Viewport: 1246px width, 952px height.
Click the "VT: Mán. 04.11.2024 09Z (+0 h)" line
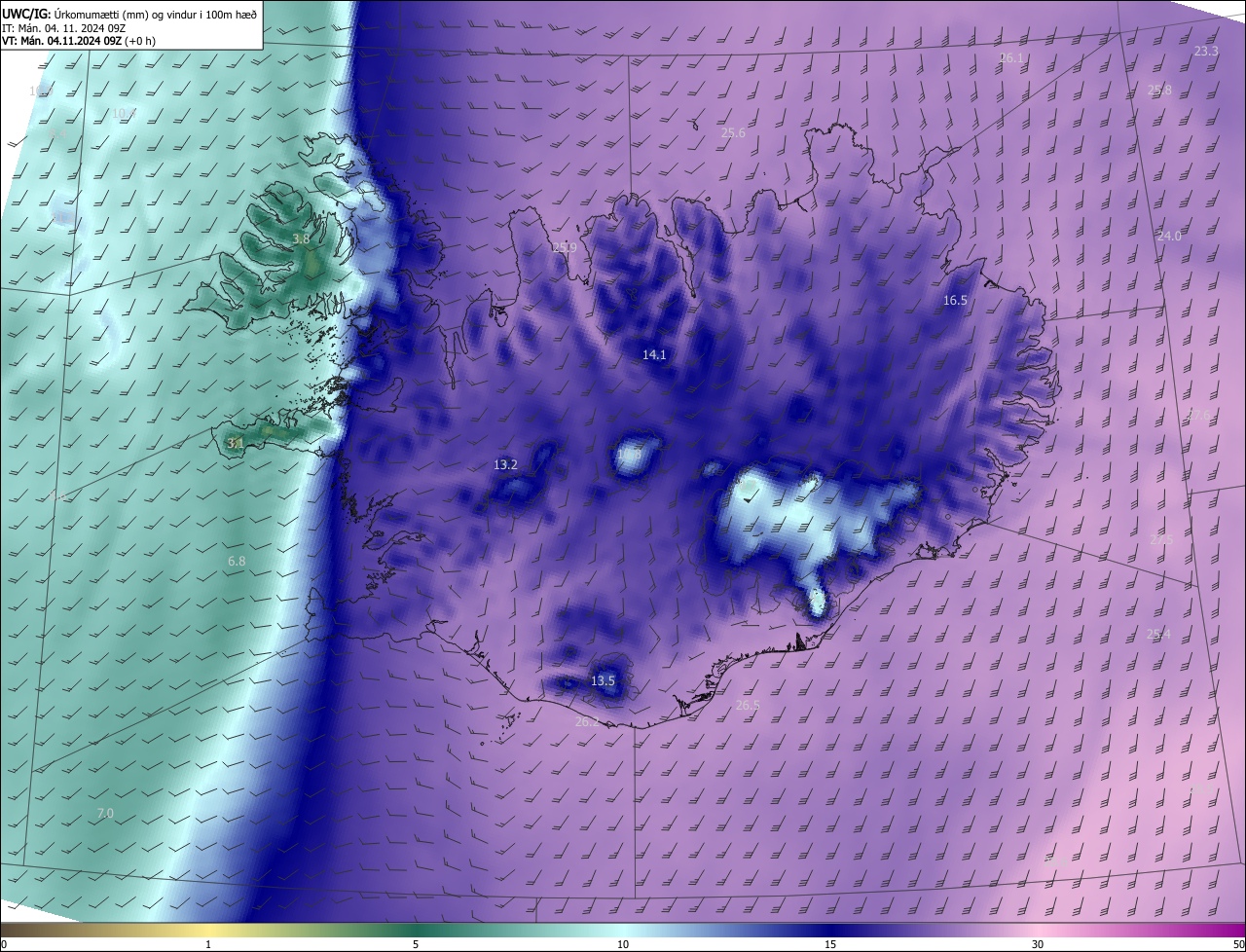80,41
